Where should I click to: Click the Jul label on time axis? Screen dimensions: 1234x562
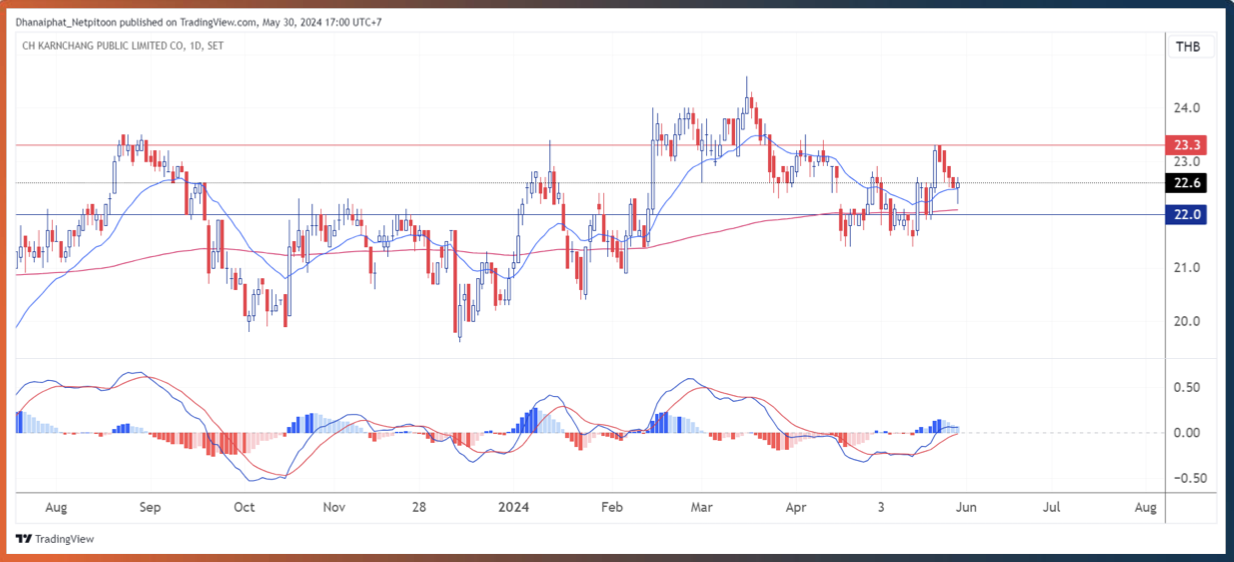point(1052,508)
